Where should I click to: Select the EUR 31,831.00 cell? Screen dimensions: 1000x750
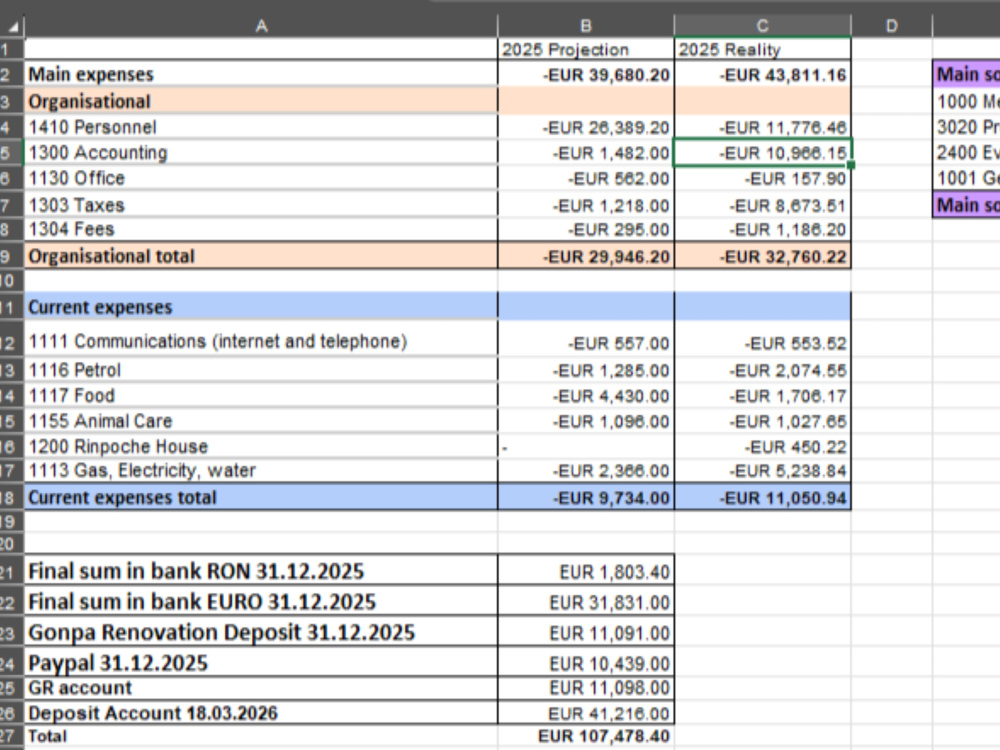[x=585, y=601]
